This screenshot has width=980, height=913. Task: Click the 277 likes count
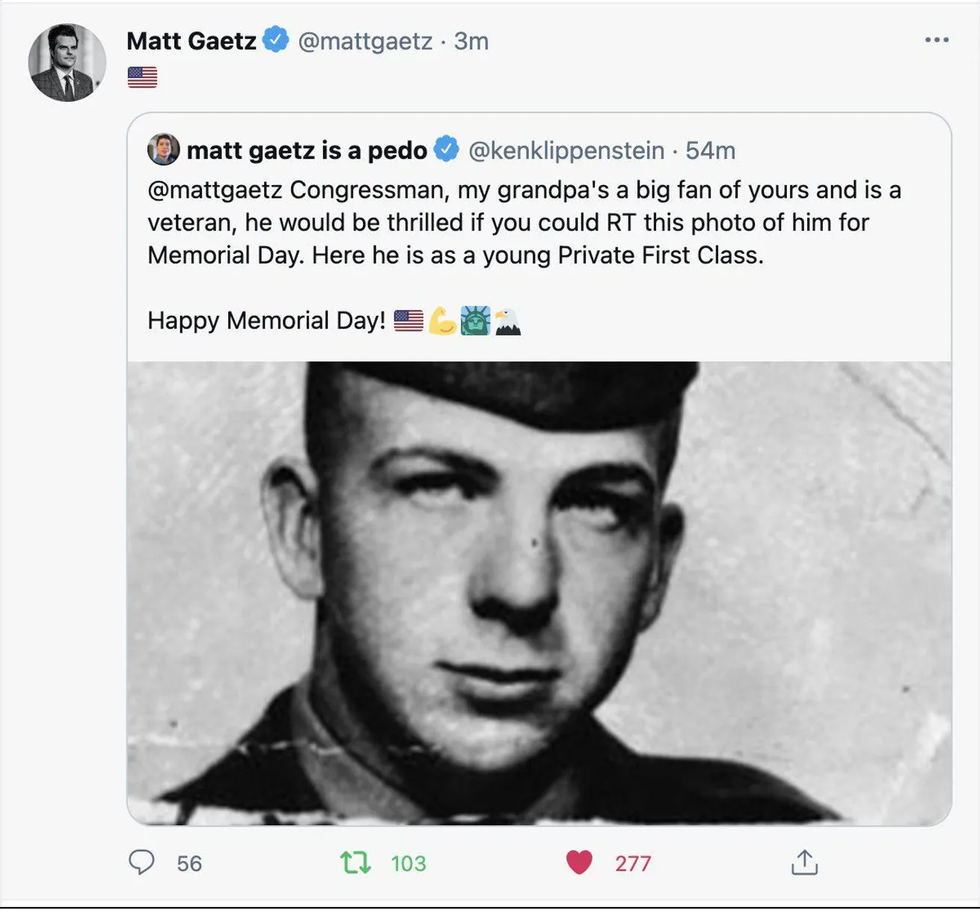[632, 864]
